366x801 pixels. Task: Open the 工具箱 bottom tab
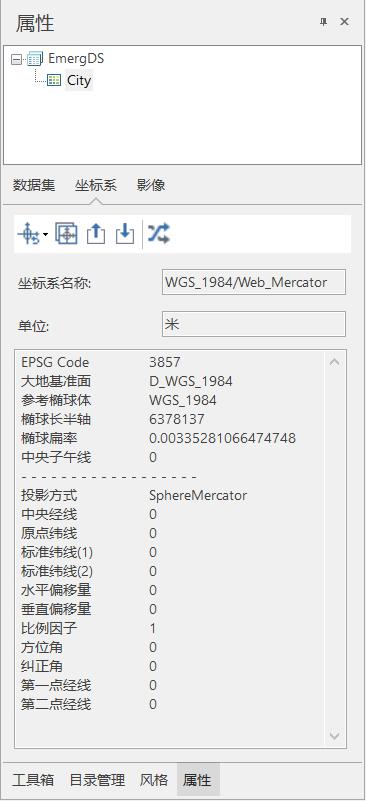[33, 780]
